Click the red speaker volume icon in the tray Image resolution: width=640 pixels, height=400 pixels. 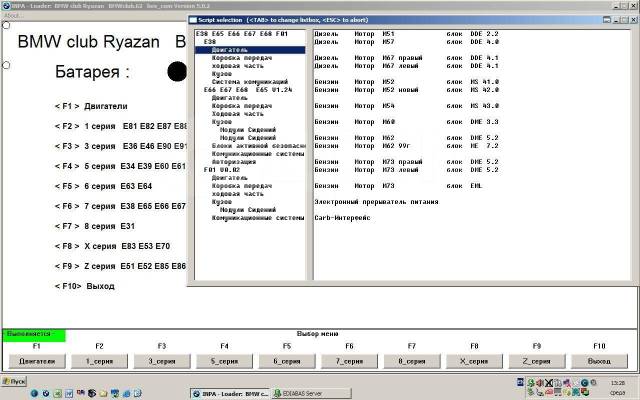click(x=540, y=383)
